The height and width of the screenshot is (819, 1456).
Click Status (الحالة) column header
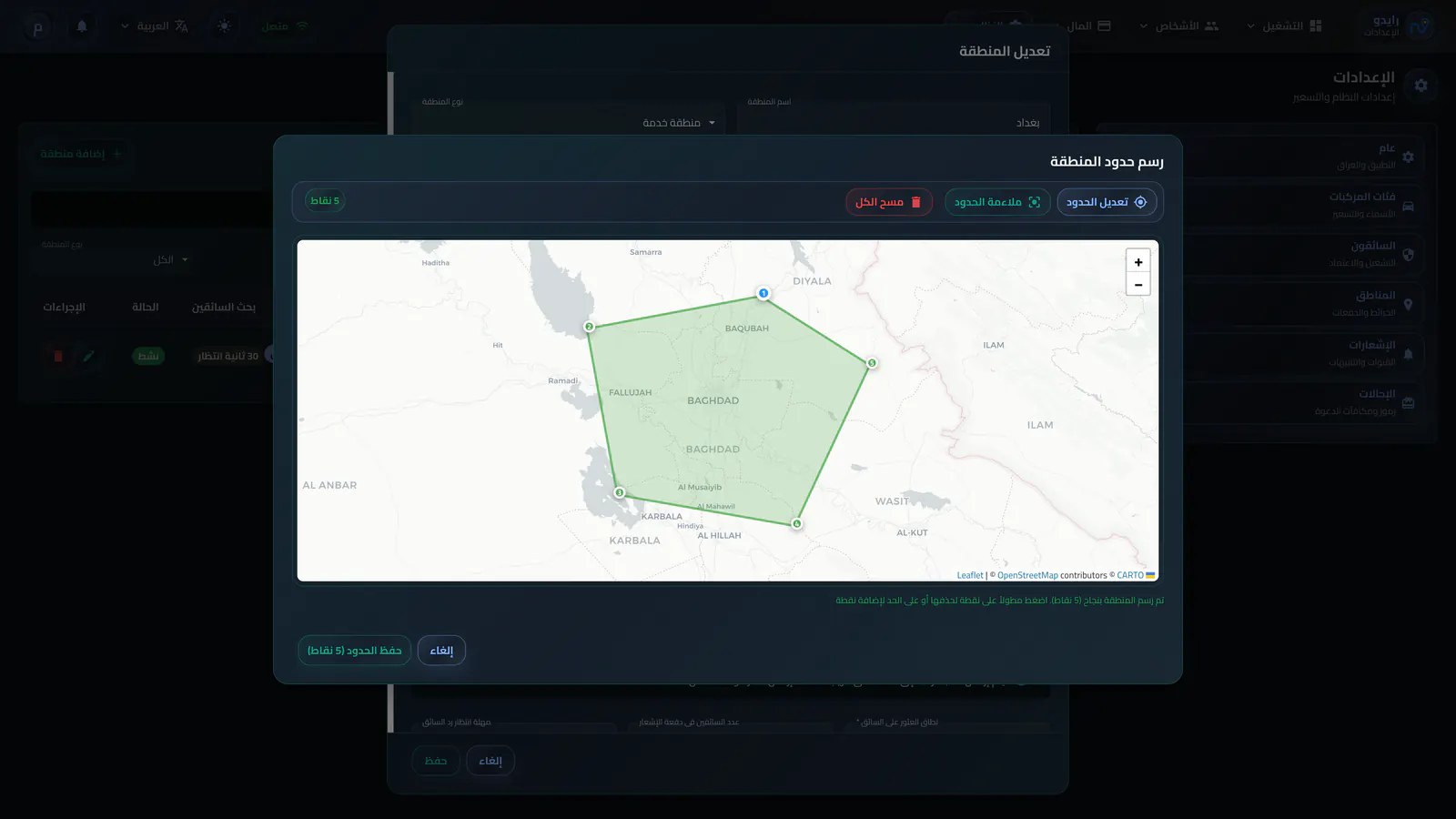(x=146, y=308)
